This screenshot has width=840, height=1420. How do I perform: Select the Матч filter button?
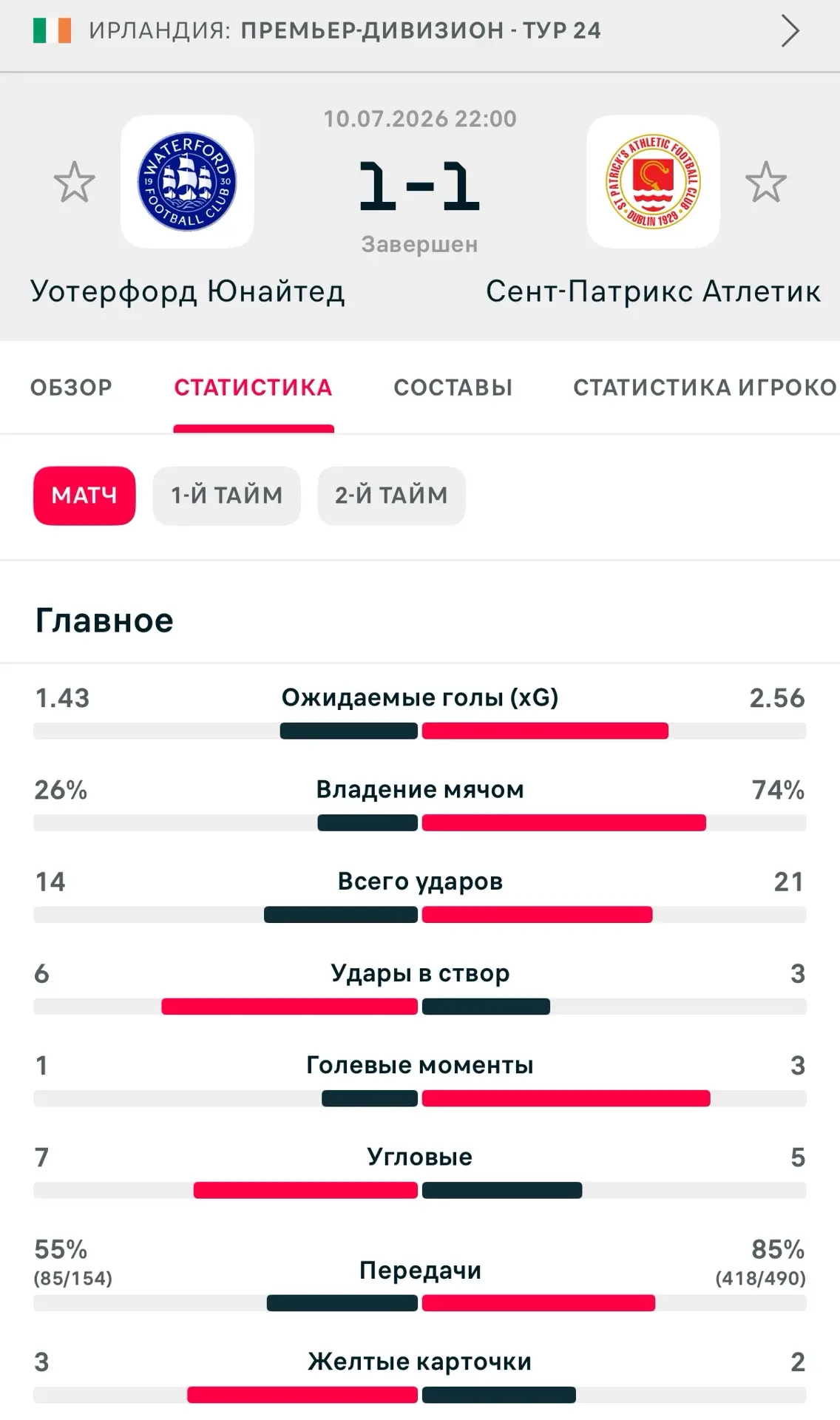[84, 496]
